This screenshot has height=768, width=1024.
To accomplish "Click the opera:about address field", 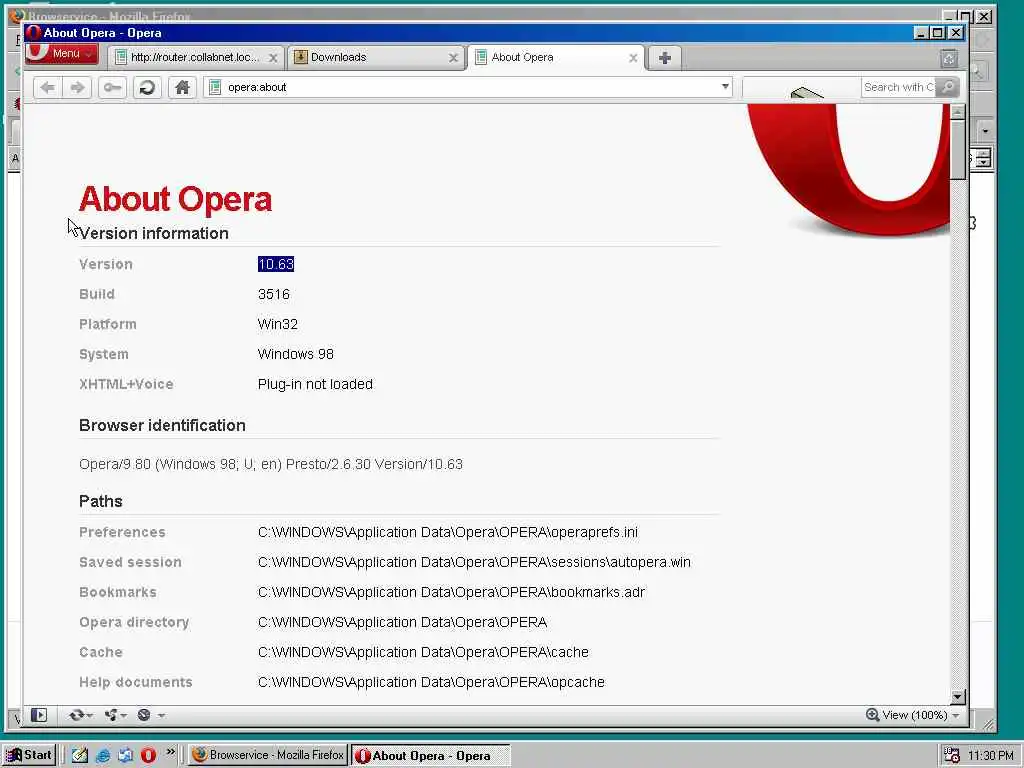I will [x=470, y=87].
